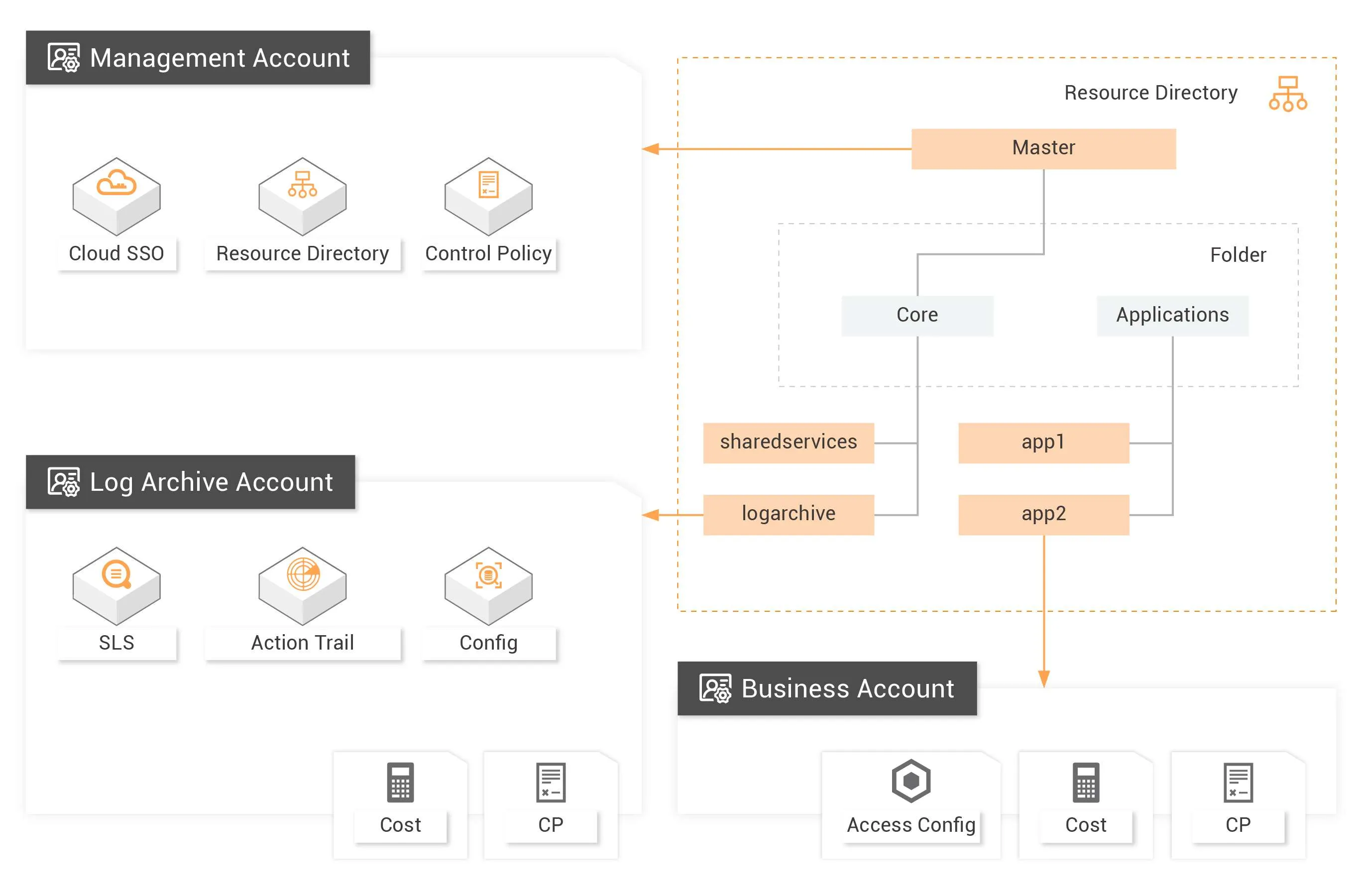Select the app1 account box

(x=1043, y=443)
